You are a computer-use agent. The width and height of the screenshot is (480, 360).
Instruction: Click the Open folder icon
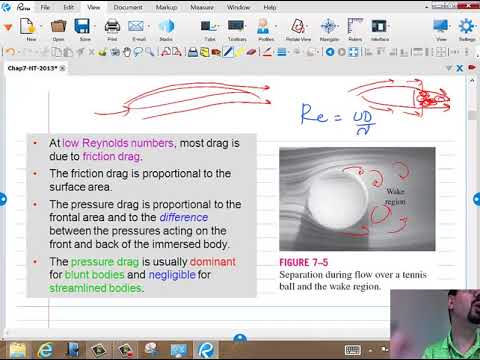click(x=58, y=26)
